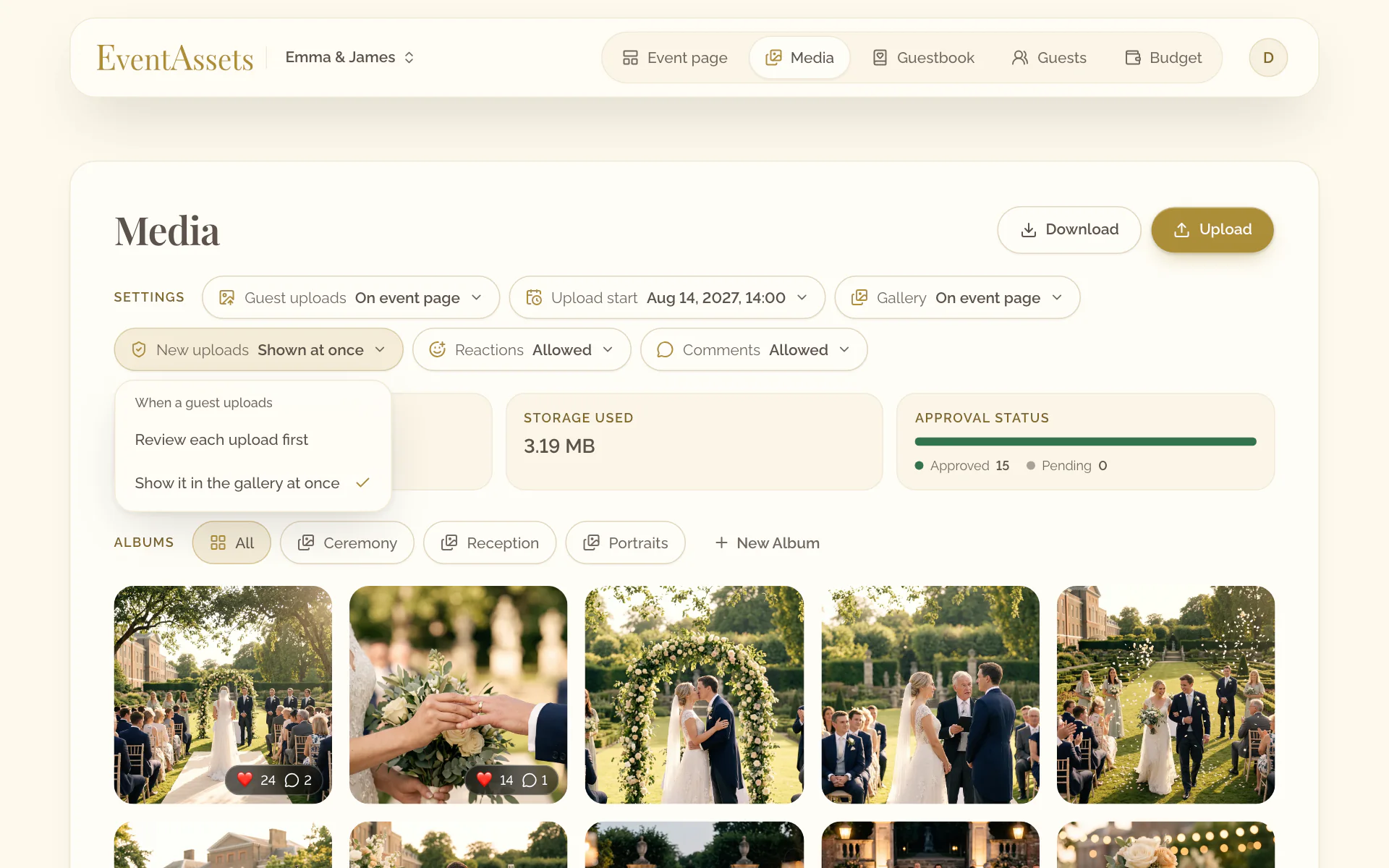Screen dimensions: 1389x868
Task: Open the photo of vows with officiant
Action: (930, 694)
